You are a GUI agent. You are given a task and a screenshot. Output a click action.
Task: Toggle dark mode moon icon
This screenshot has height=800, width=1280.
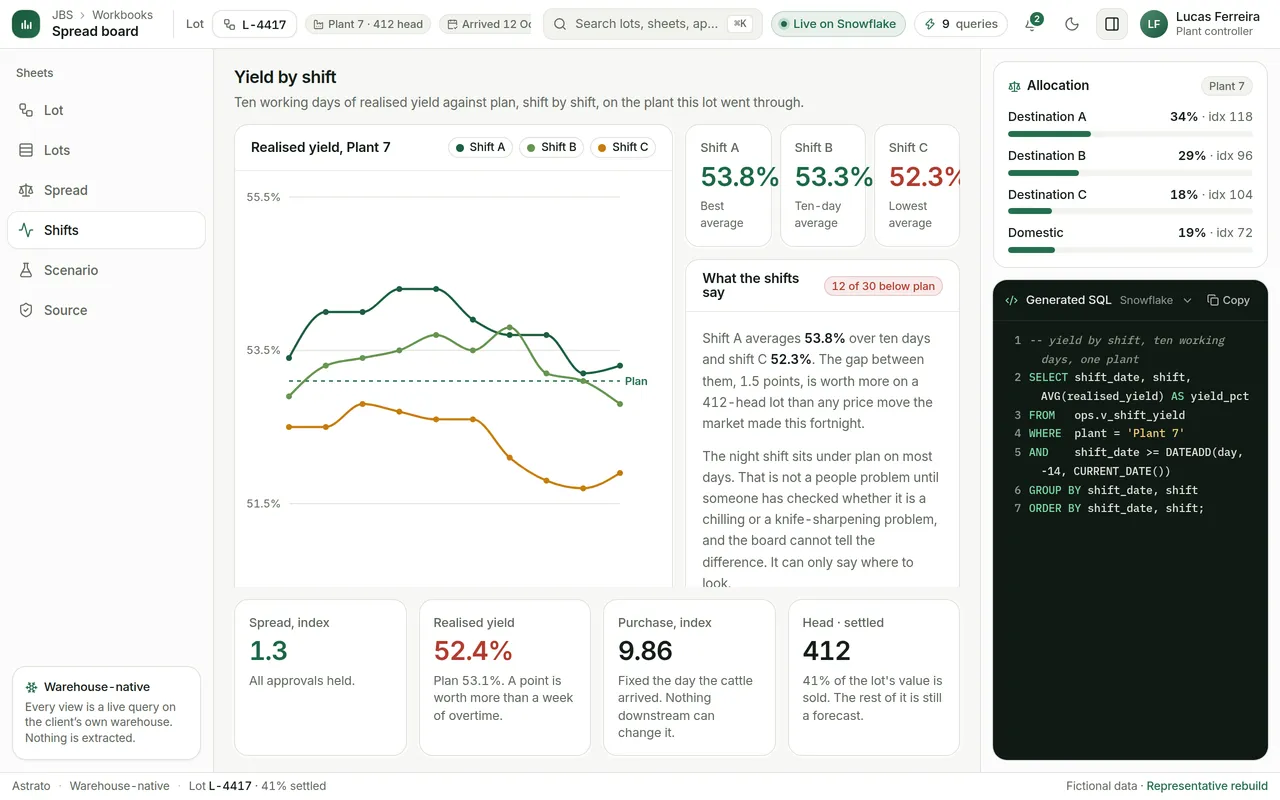tap(1072, 24)
